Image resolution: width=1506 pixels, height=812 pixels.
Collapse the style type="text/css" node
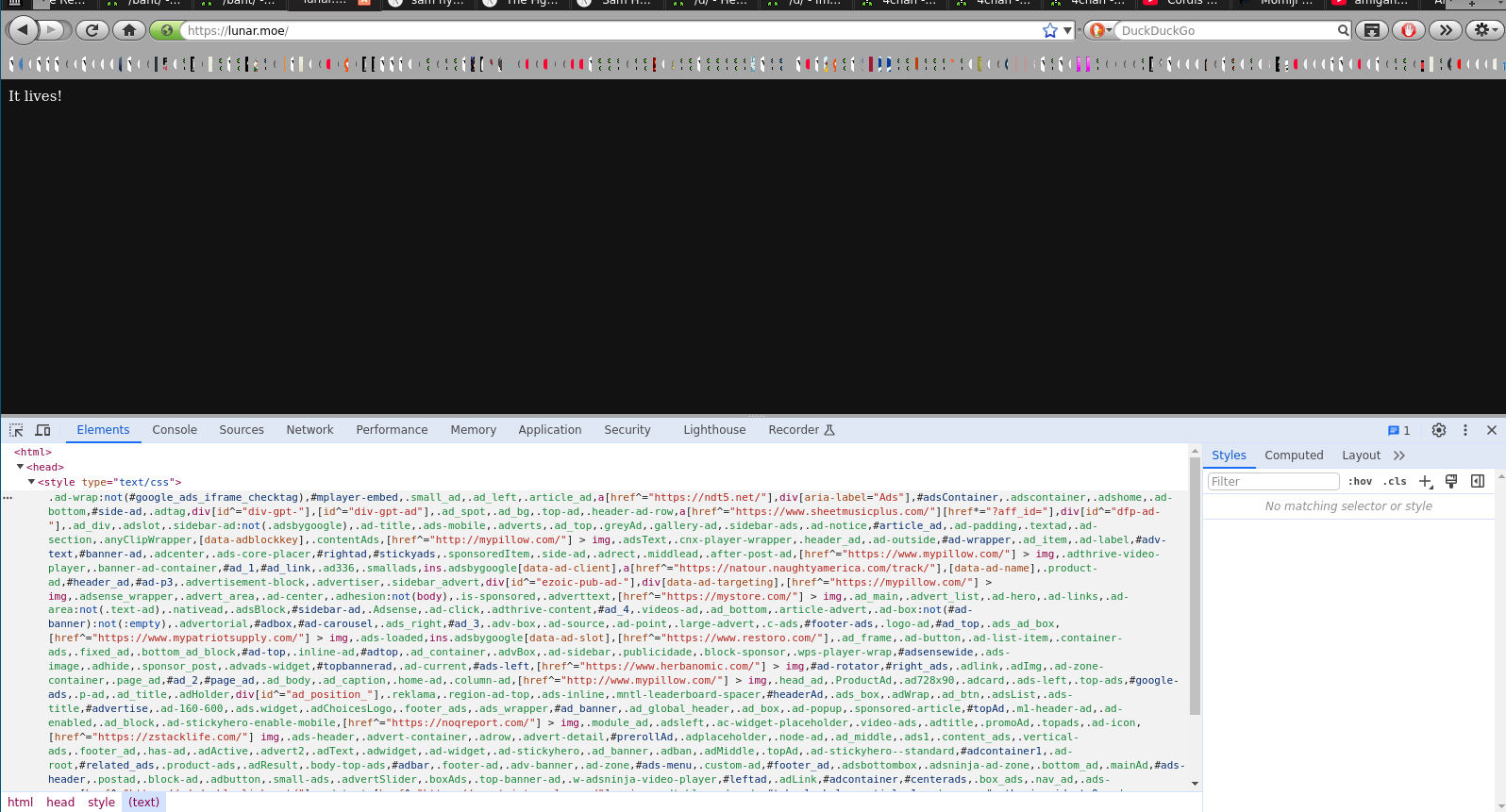(31, 482)
